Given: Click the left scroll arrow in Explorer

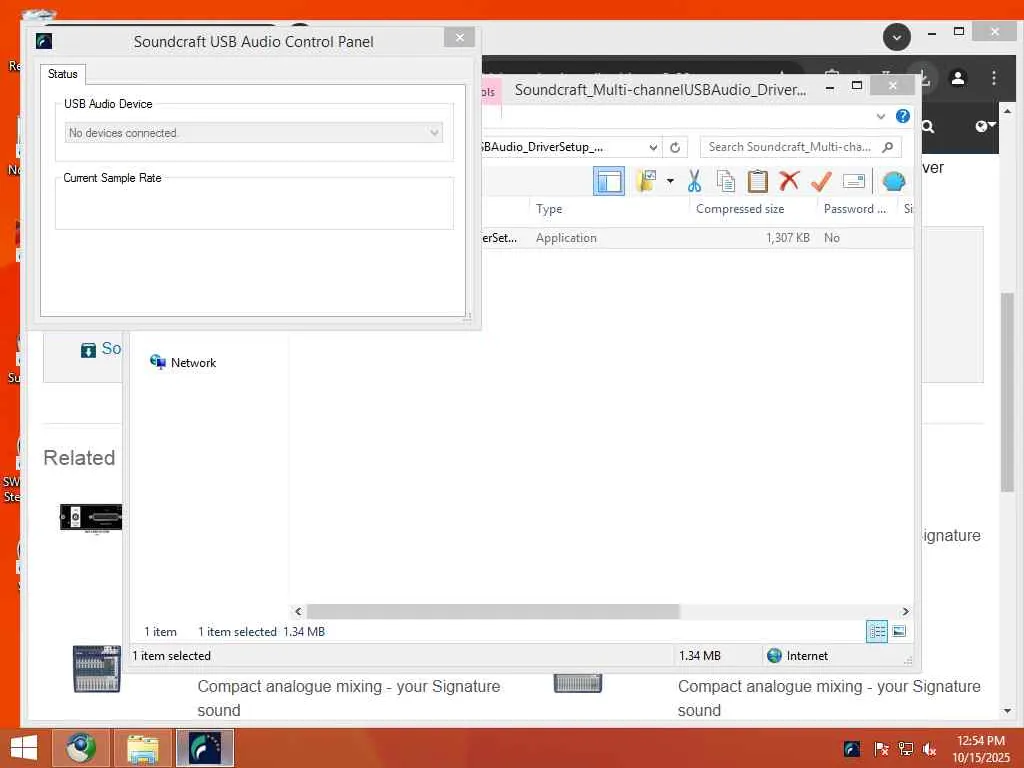Looking at the screenshot, I should (x=298, y=611).
